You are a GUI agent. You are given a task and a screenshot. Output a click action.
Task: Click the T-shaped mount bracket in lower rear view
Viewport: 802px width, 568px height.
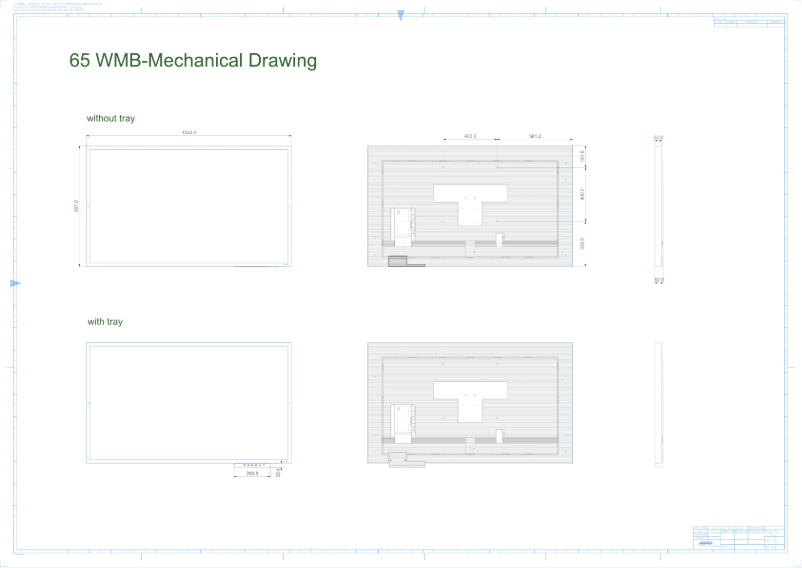[468, 399]
